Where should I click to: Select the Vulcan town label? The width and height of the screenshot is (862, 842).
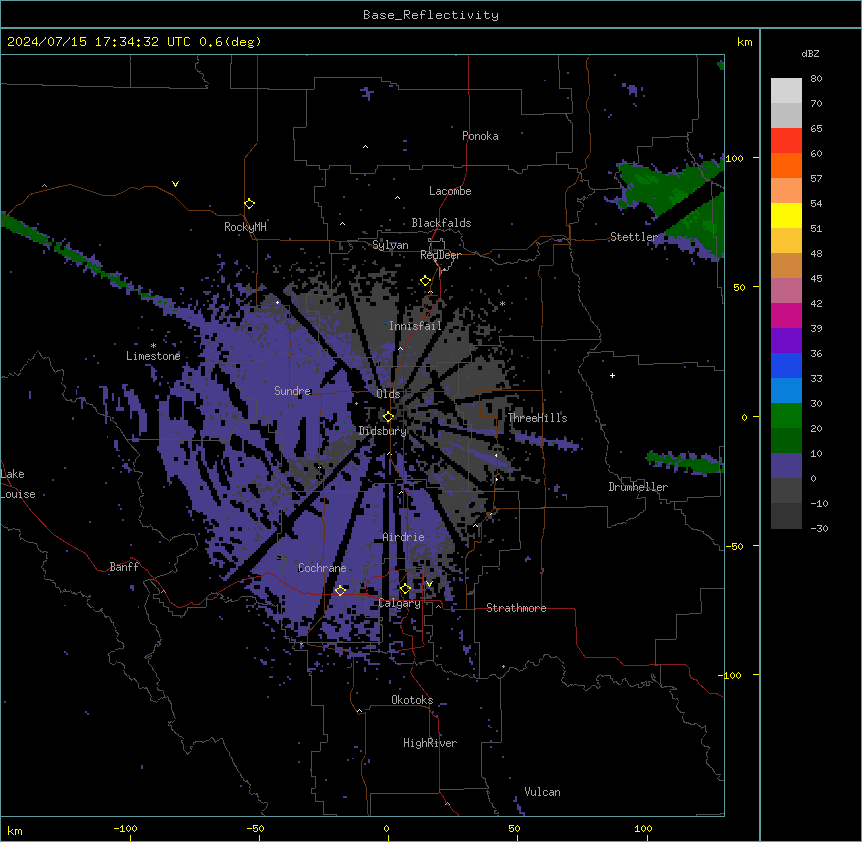point(542,792)
